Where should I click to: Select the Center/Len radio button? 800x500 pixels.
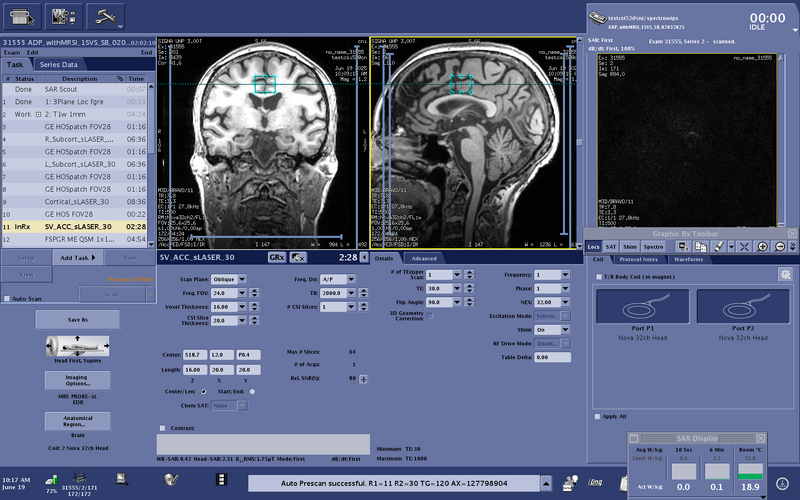tap(204, 391)
